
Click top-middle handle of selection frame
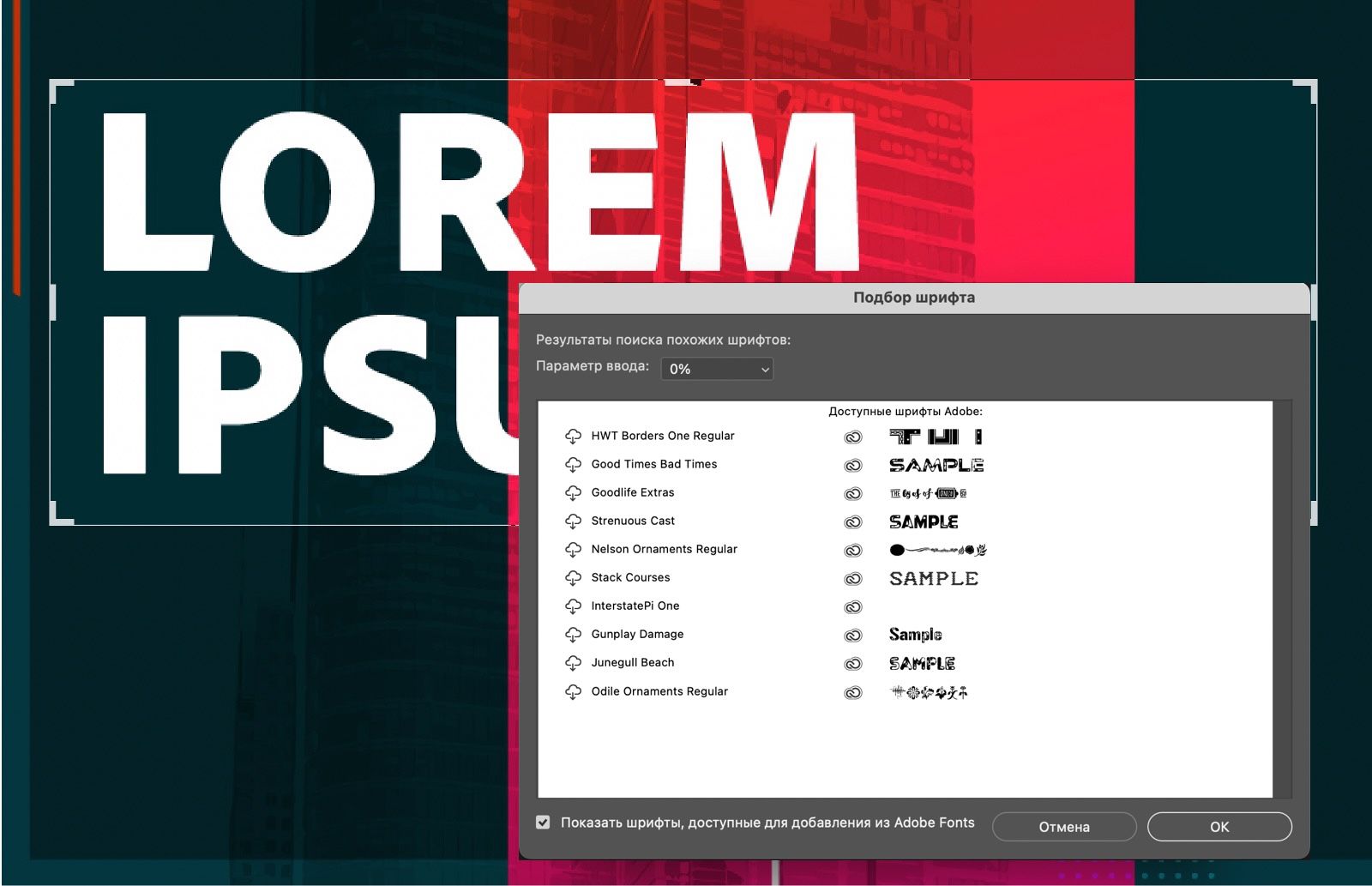coord(683,82)
